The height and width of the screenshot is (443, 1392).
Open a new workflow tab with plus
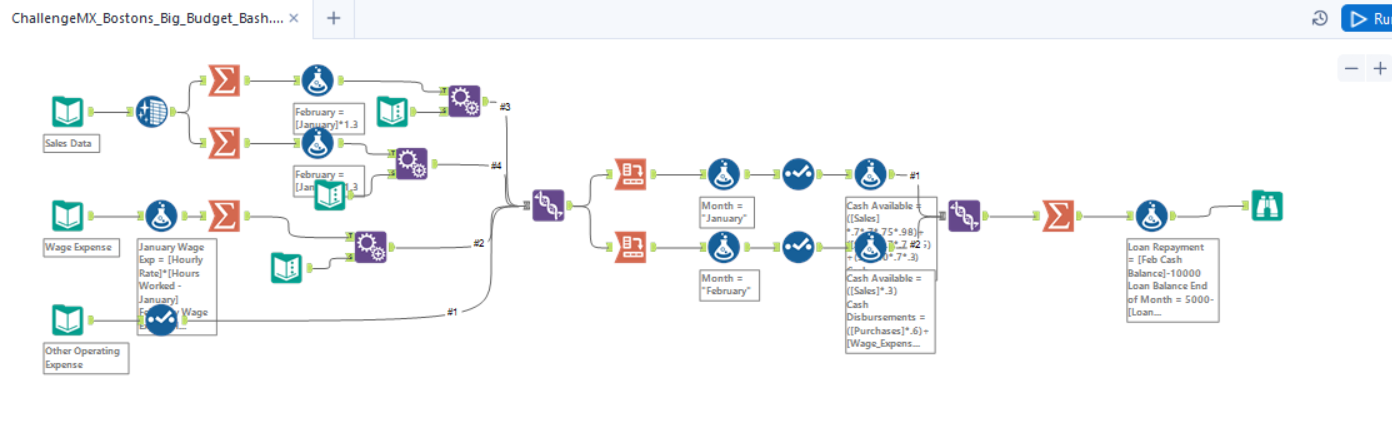click(334, 18)
